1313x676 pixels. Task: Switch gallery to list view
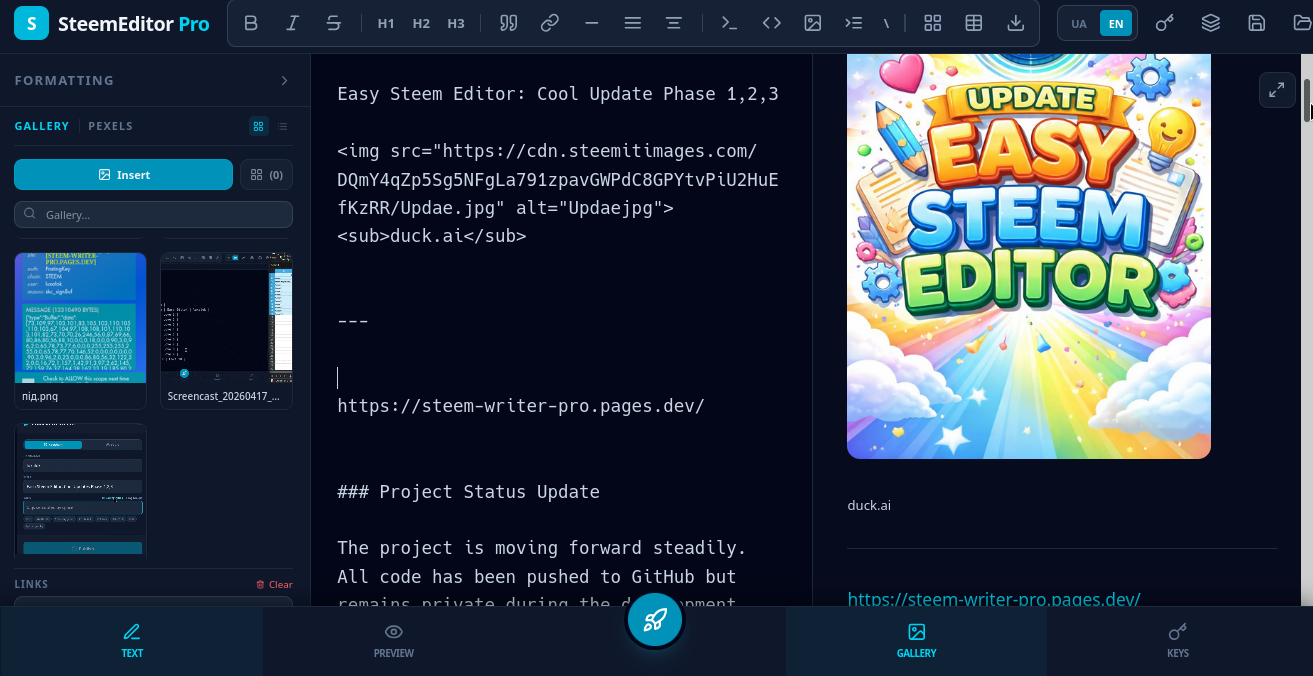click(283, 126)
